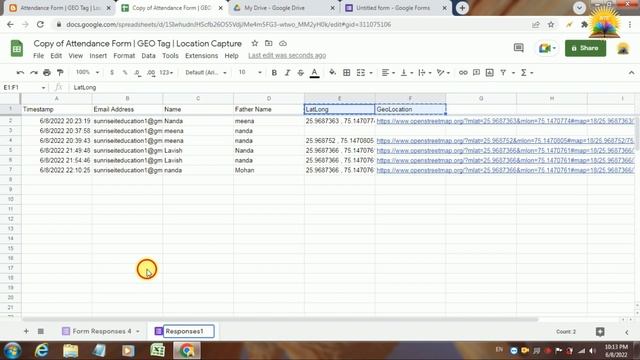Open the Format menu
640x360 pixels.
[x=124, y=56]
